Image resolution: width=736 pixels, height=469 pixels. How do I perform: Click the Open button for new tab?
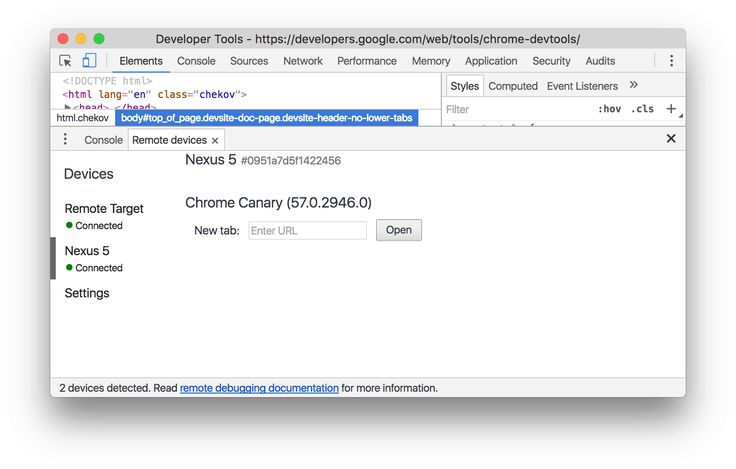click(x=399, y=230)
